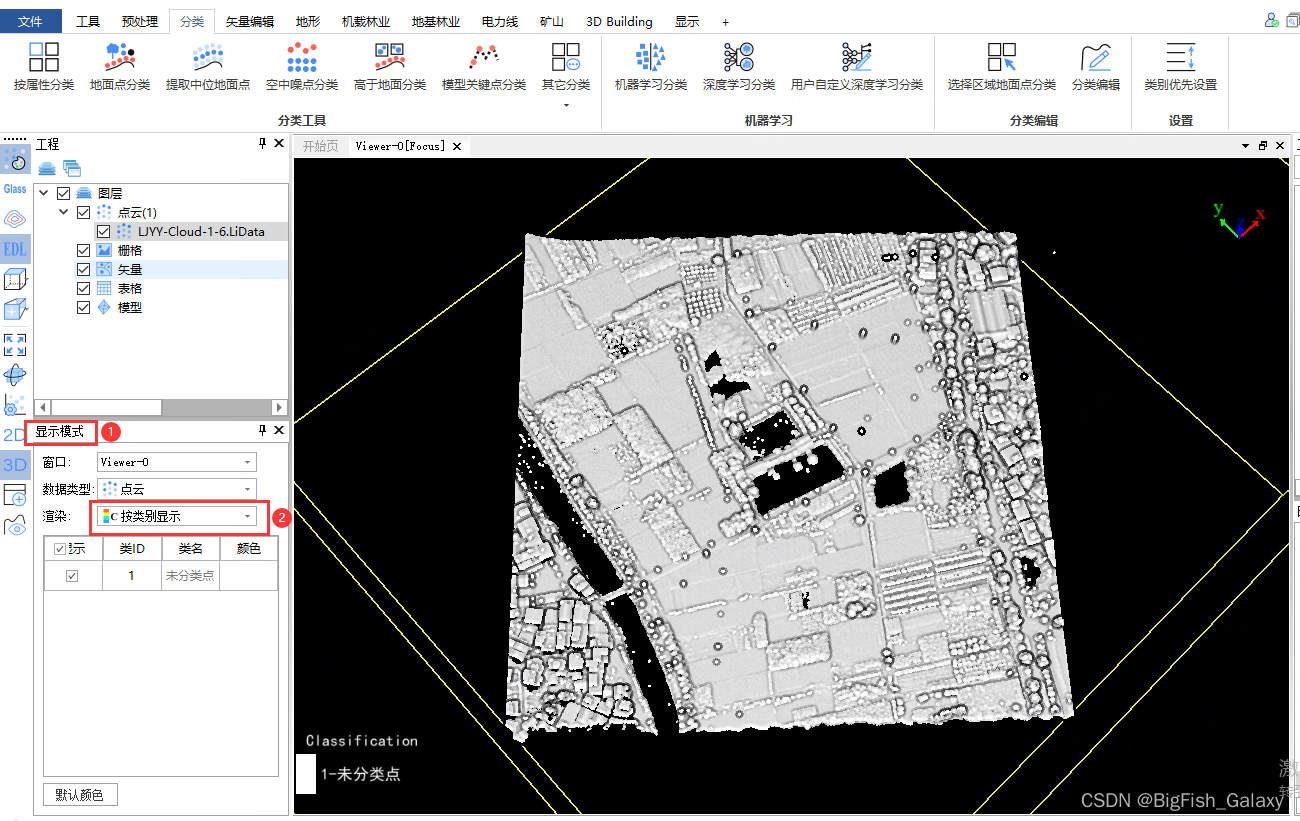Switch to the 开始页 viewer tab
The height and width of the screenshot is (821, 1300).
pos(321,146)
